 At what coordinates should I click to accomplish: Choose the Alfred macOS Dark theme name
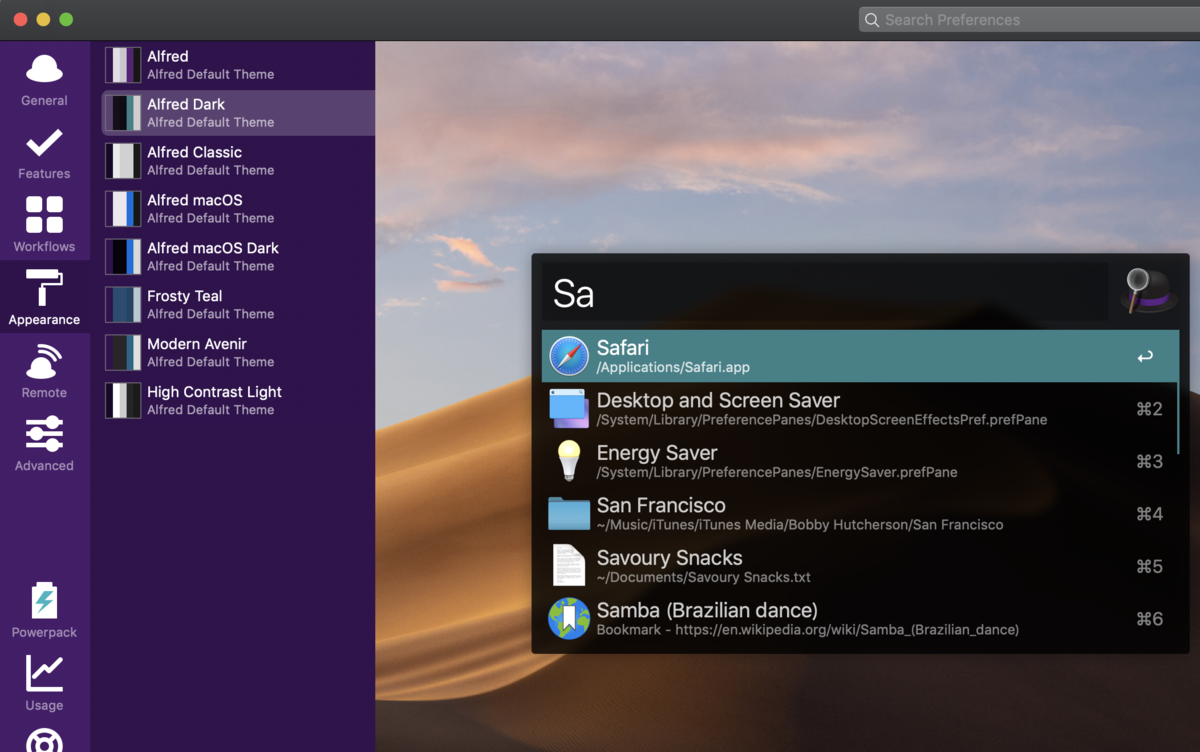point(213,249)
